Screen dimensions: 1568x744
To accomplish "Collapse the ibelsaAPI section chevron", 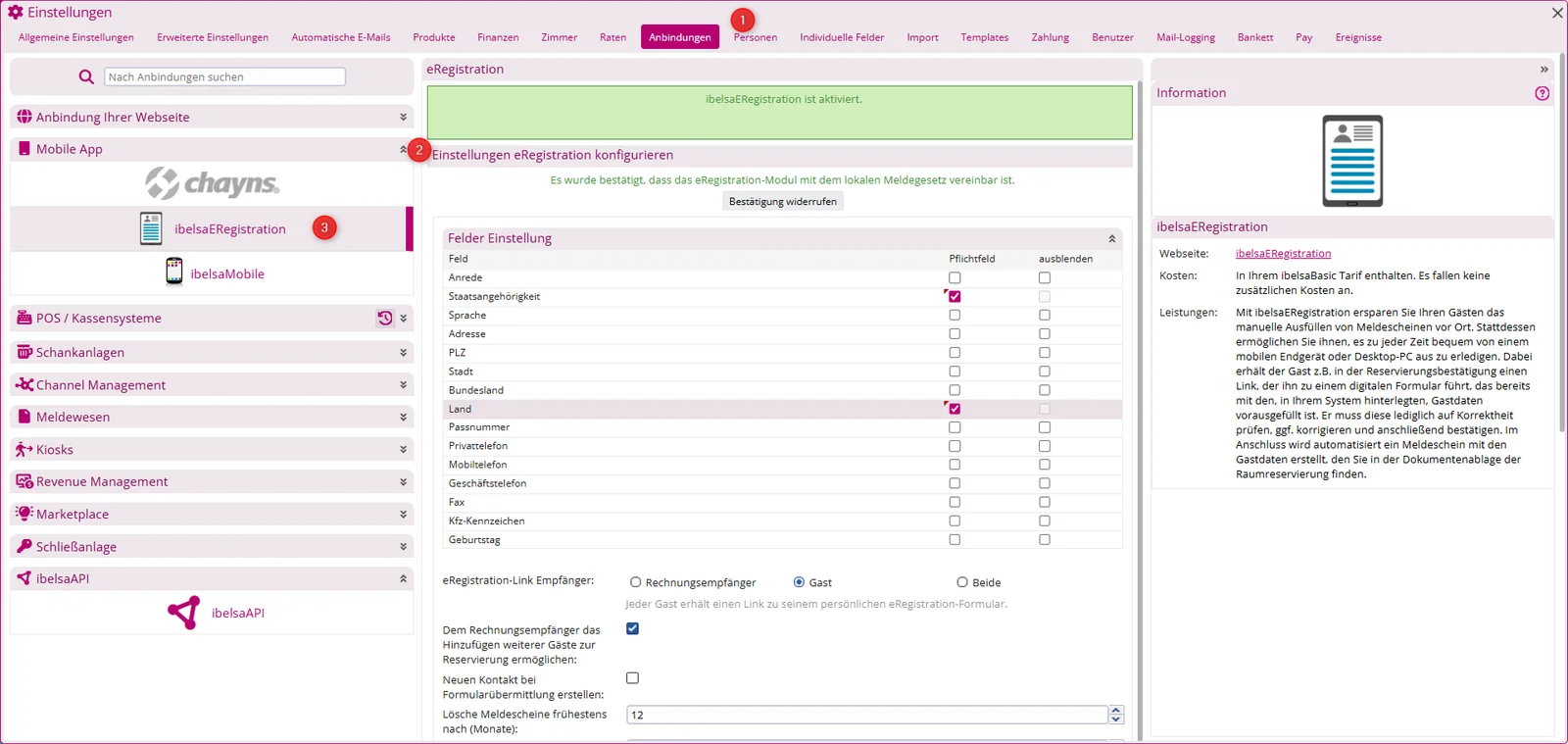I will point(403,579).
